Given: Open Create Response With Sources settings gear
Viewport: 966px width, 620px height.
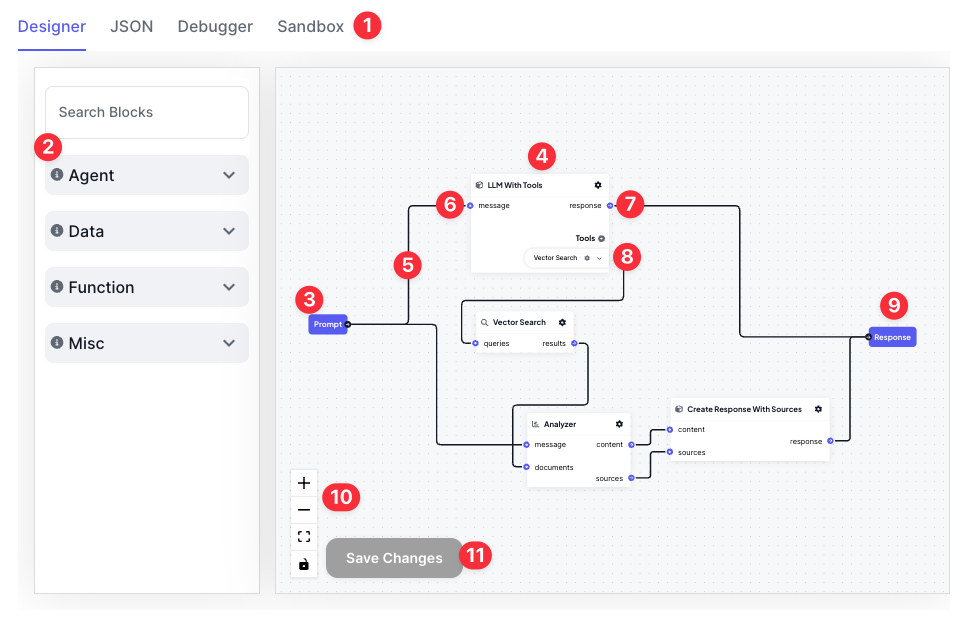Looking at the screenshot, I should click(x=818, y=409).
